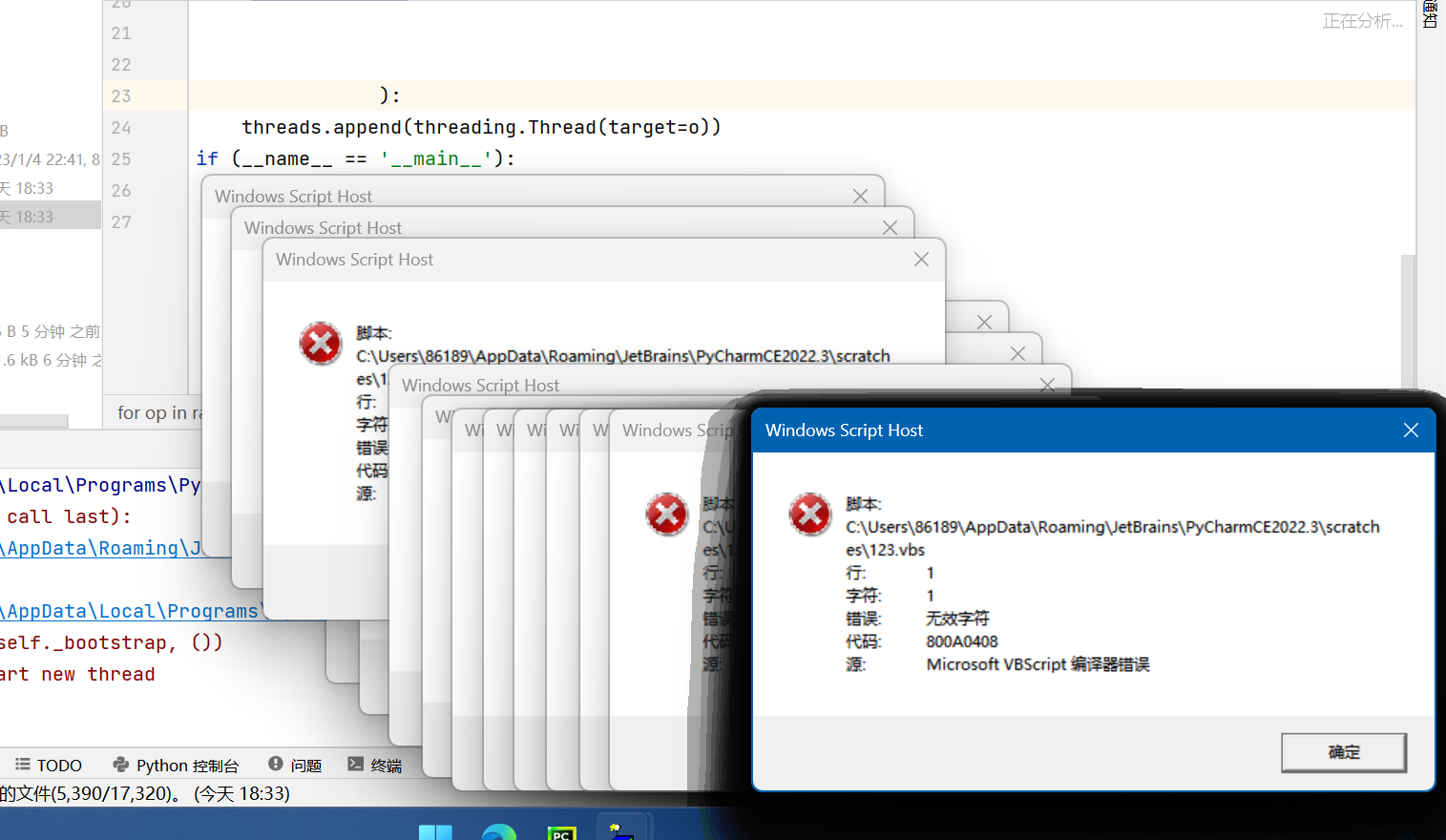This screenshot has width=1446, height=840.
Task: Click the if (__name__ == '__main__') line
Action: (x=355, y=158)
